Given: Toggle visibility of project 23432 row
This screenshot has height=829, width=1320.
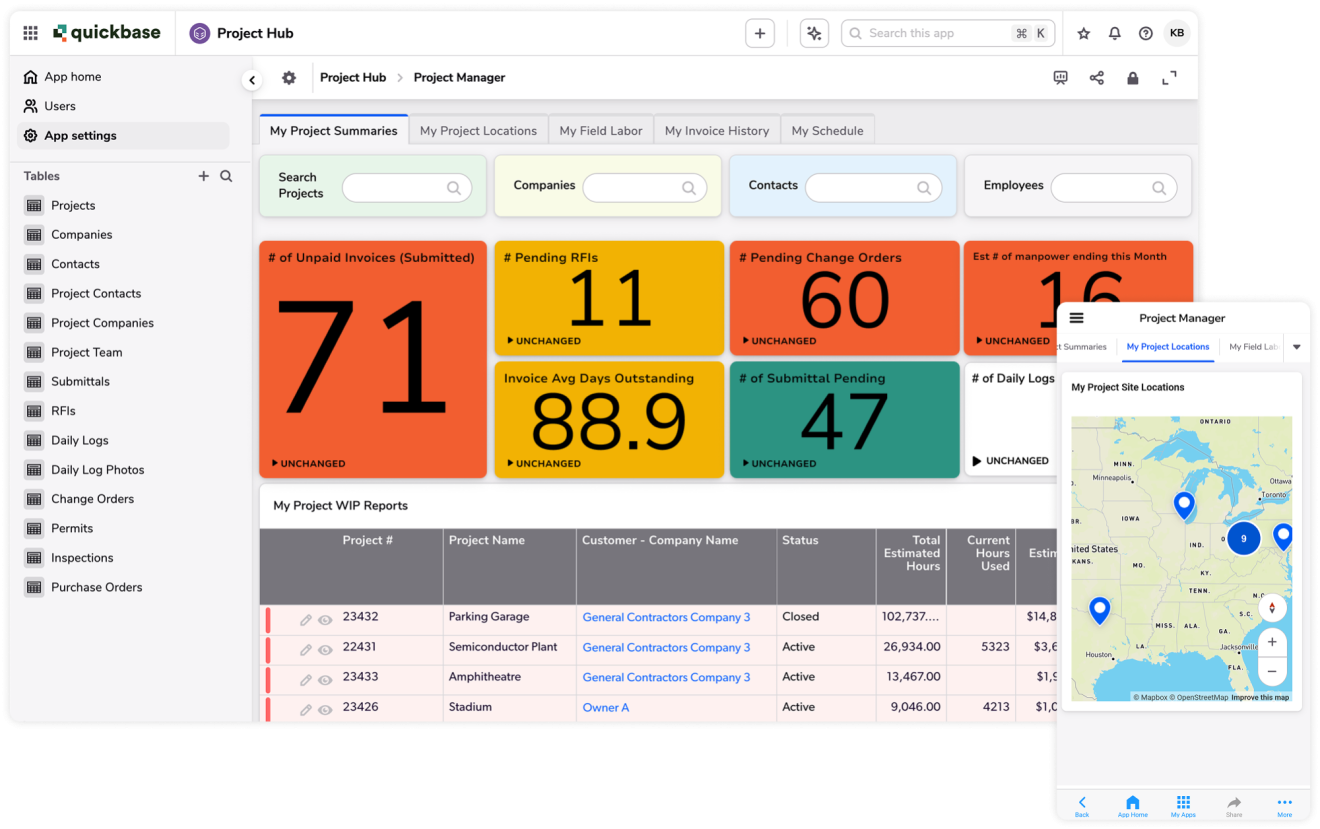Looking at the screenshot, I should pos(325,618).
